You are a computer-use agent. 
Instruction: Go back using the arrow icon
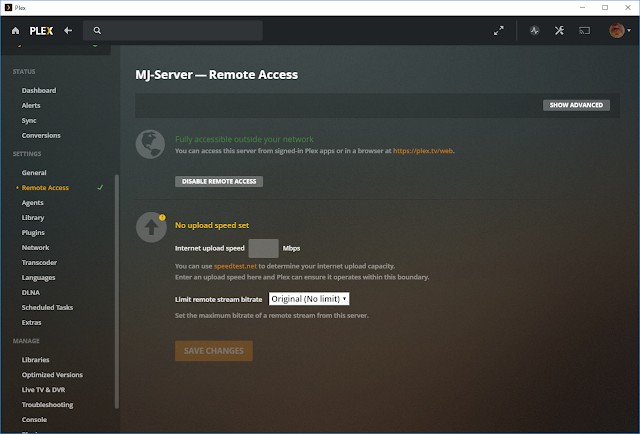pos(68,31)
